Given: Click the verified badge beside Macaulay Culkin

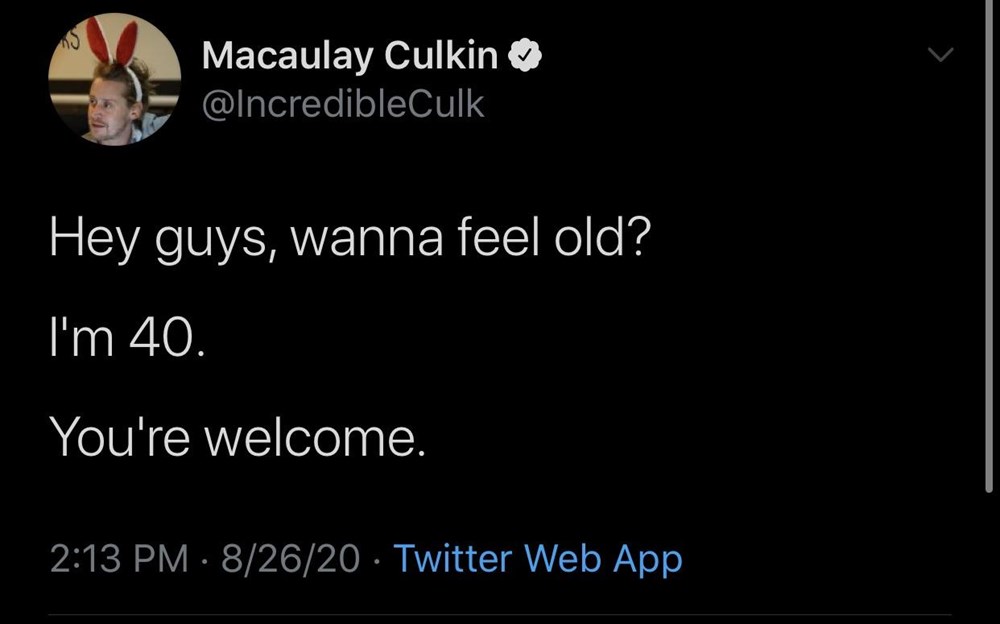Looking at the screenshot, I should coord(527,57).
